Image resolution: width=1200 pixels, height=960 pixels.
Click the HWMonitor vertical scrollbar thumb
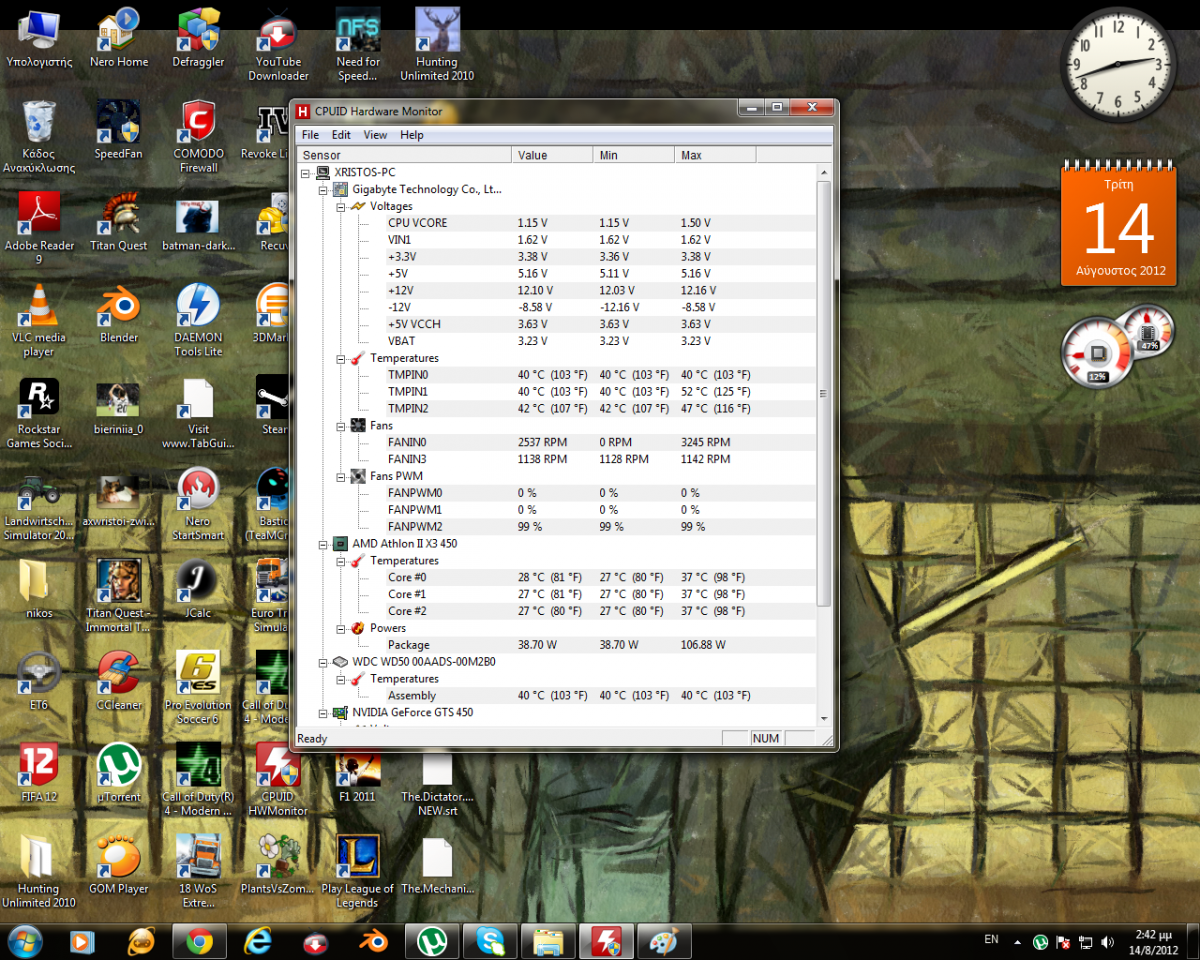[x=824, y=393]
